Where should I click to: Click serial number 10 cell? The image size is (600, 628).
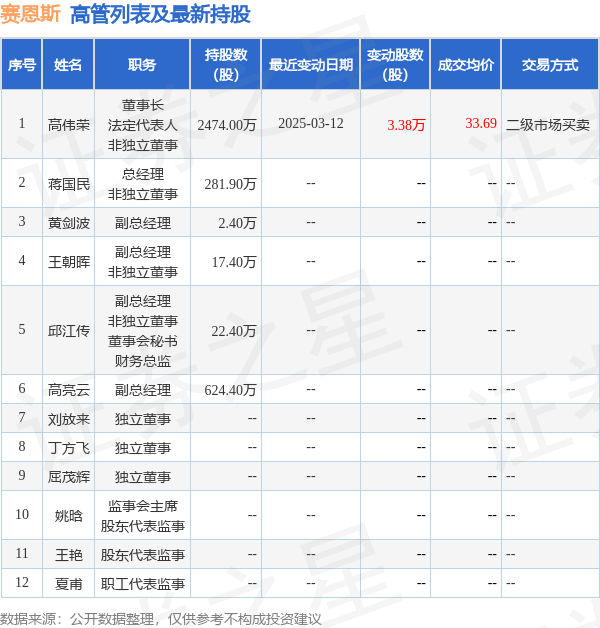pyautogui.click(x=22, y=515)
